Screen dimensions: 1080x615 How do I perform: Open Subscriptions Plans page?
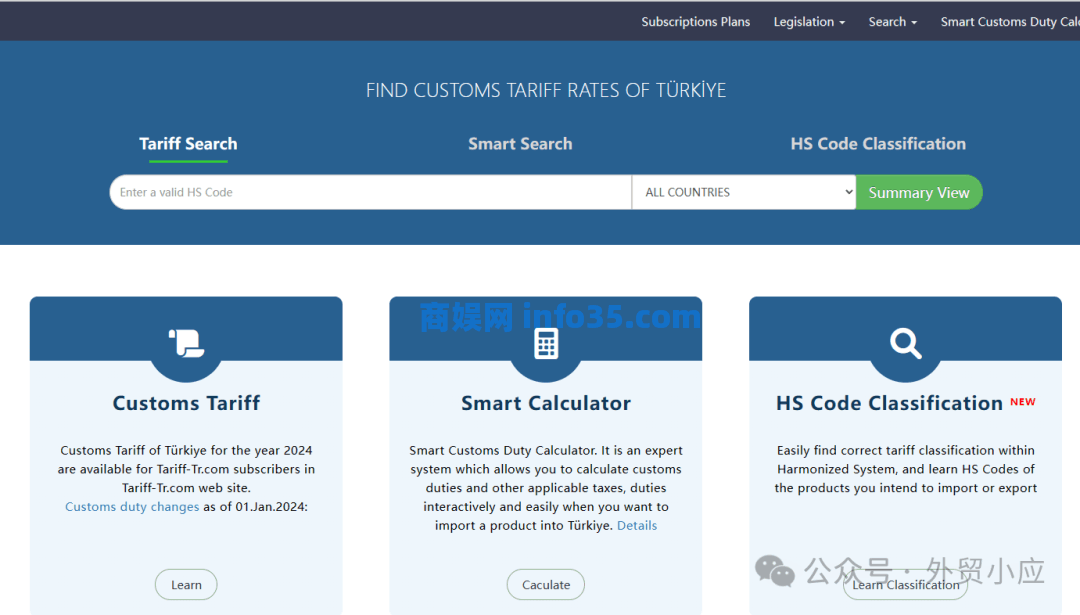point(696,22)
